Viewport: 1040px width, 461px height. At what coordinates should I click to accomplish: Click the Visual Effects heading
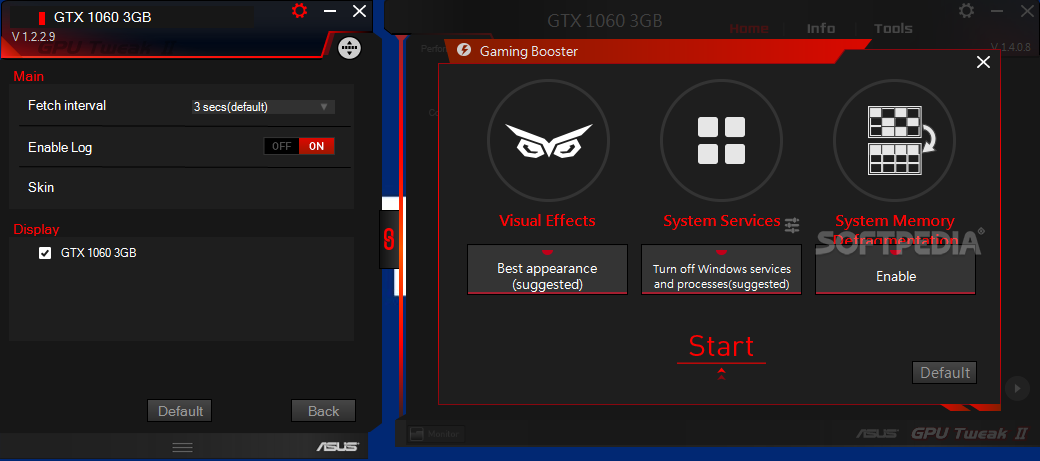pos(547,221)
